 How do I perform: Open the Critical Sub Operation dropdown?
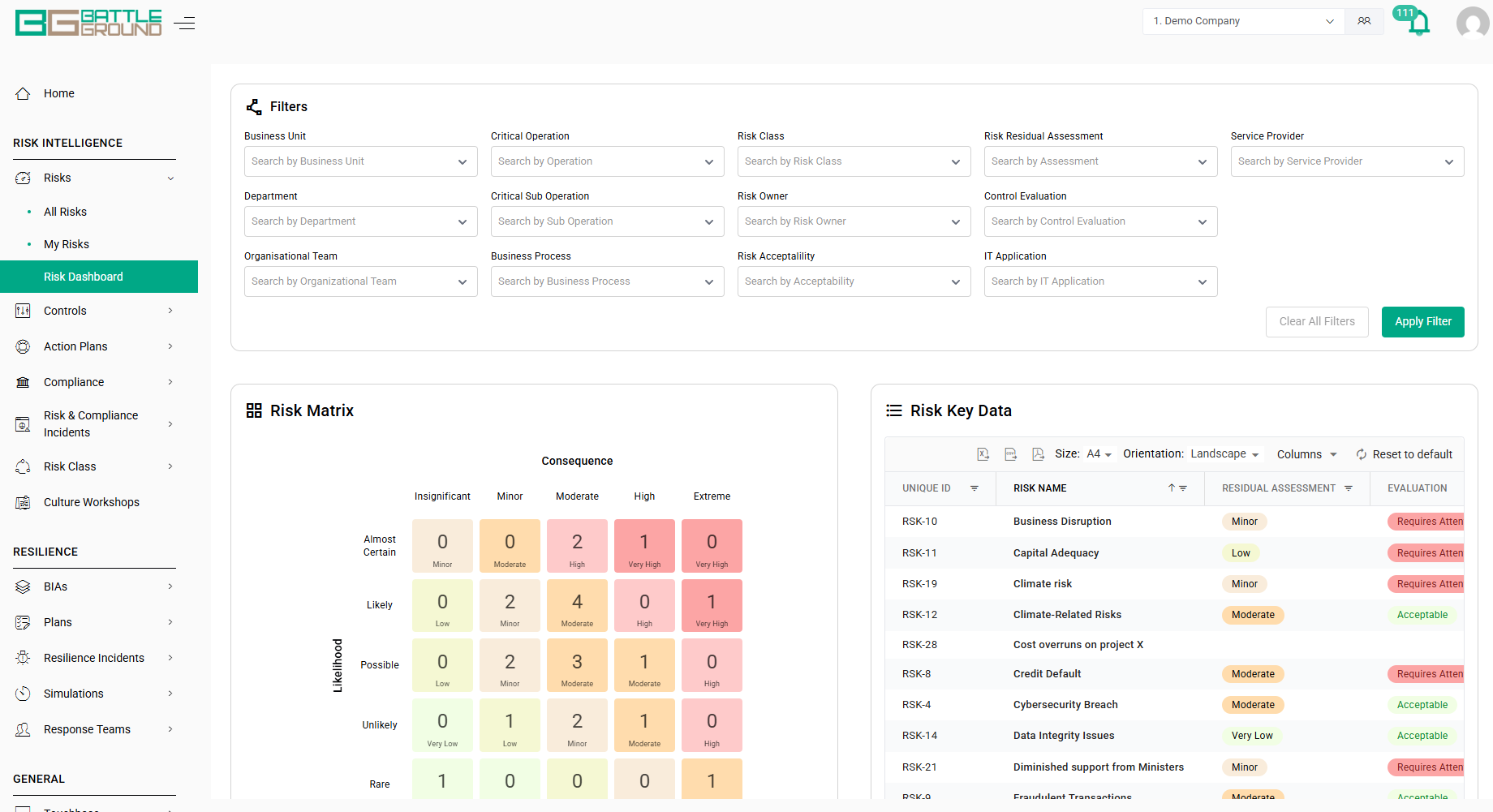point(608,221)
